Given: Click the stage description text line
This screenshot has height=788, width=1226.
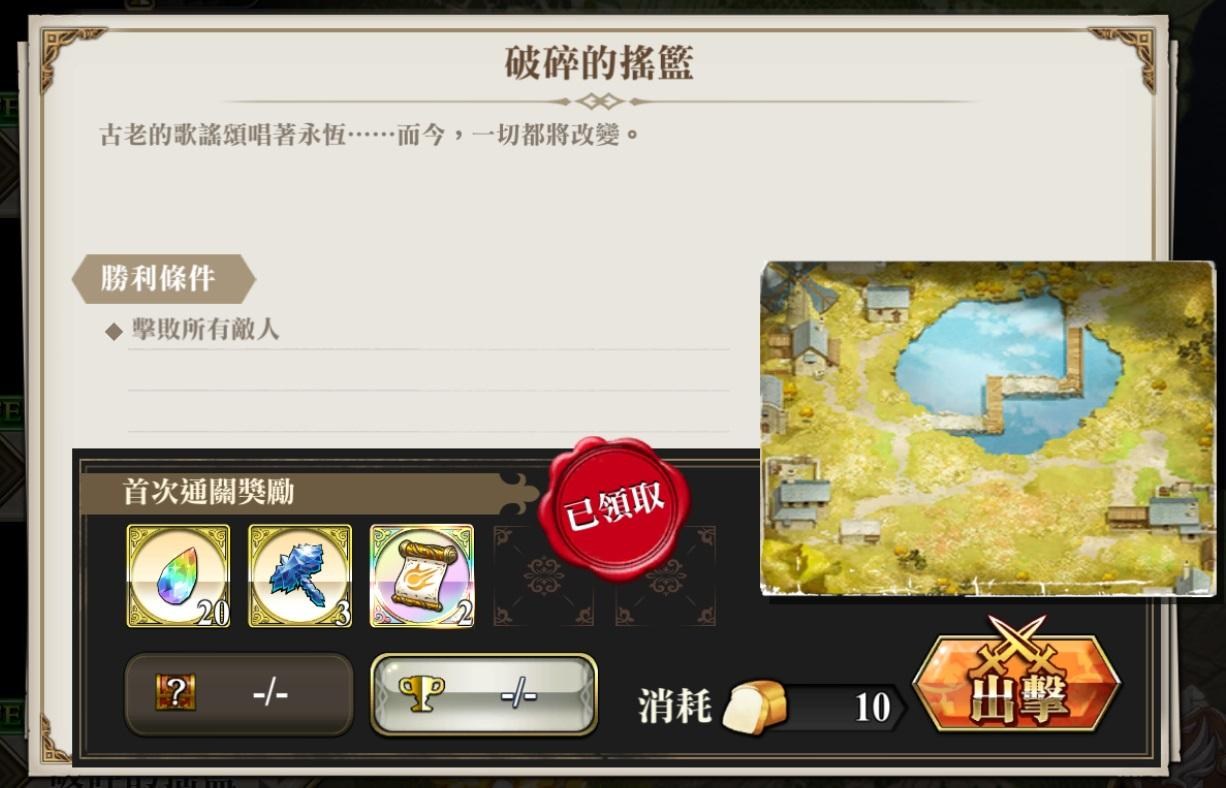Looking at the screenshot, I should point(371,134).
